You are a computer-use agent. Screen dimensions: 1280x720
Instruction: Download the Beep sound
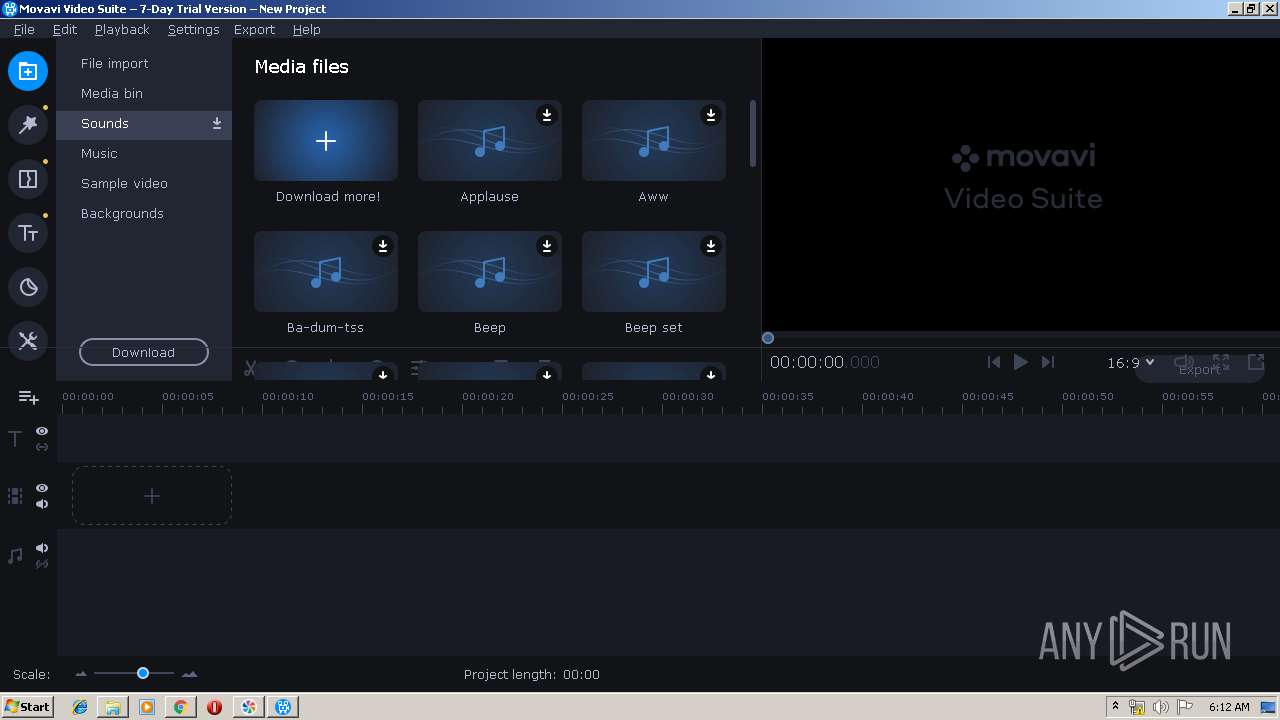point(547,246)
